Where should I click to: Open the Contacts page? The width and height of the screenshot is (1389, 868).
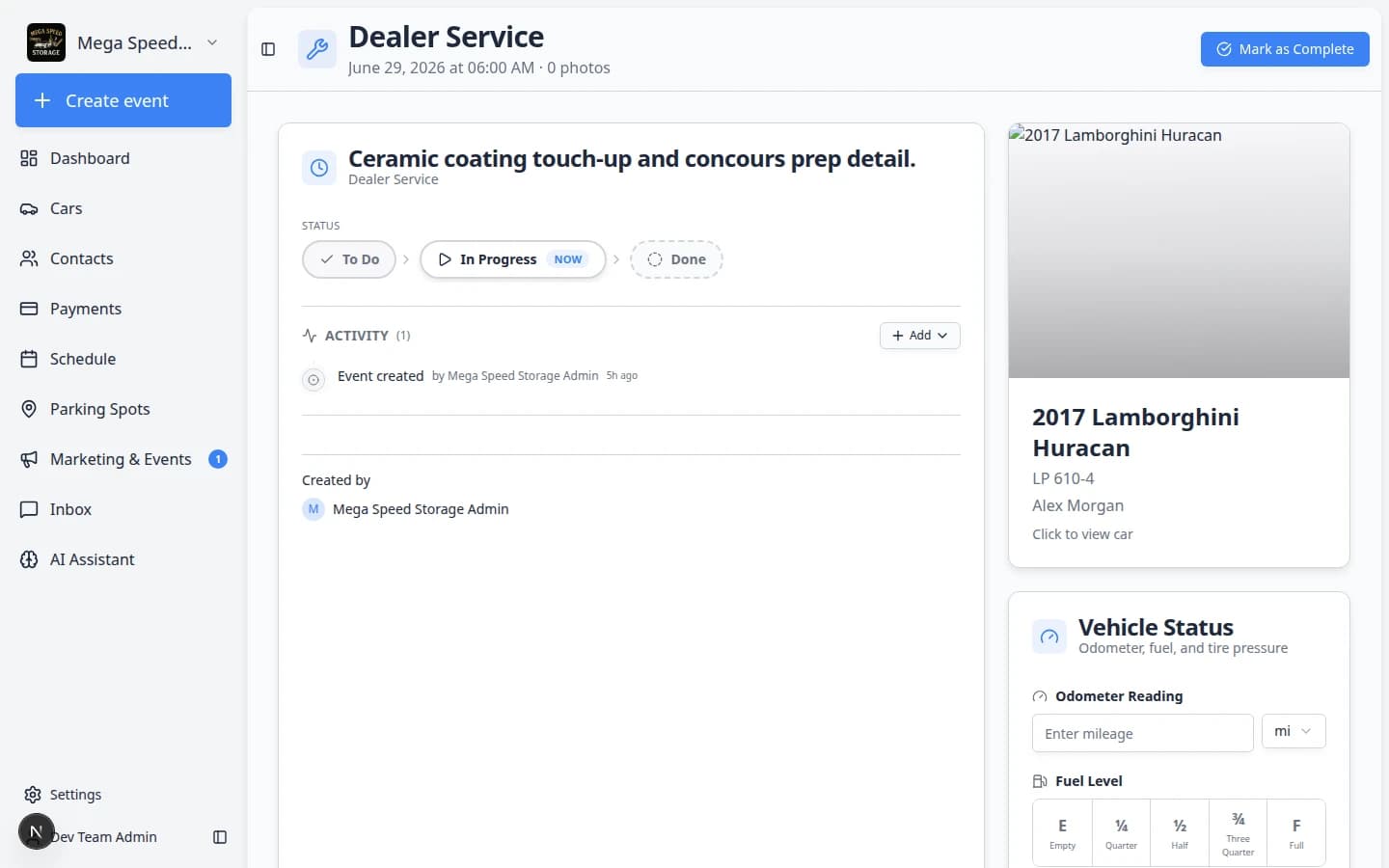tap(123, 258)
